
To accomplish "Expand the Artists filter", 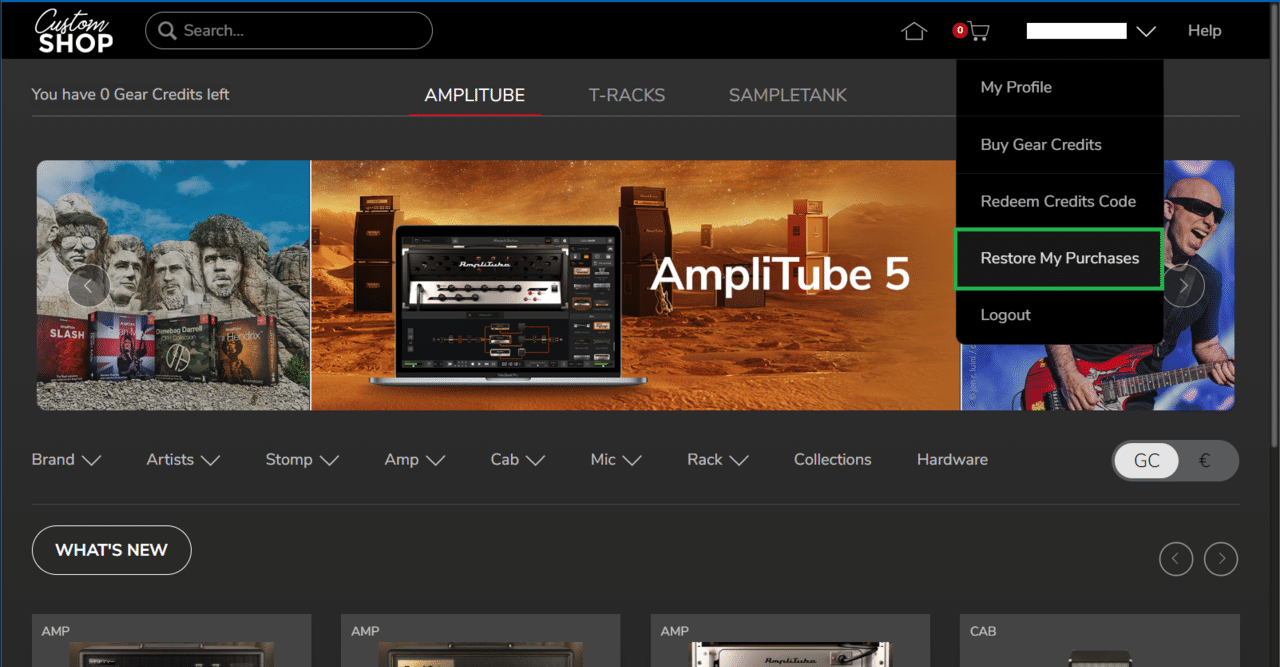I will pos(183,460).
